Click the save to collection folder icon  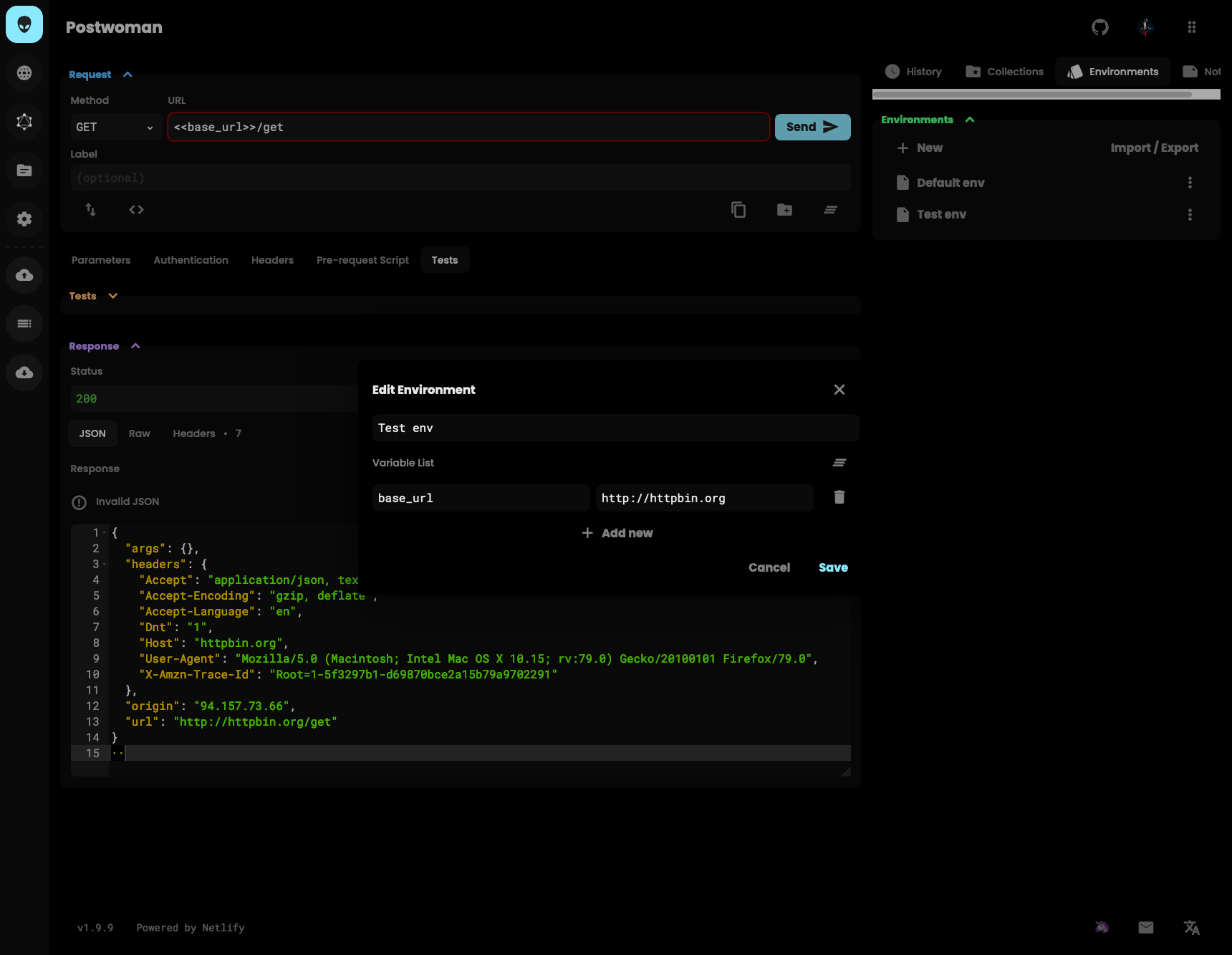tap(785, 210)
